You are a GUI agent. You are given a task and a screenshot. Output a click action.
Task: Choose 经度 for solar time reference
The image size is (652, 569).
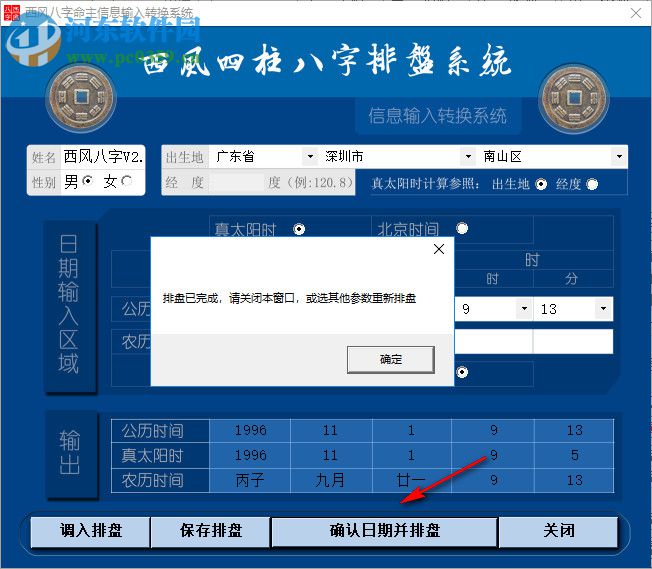coord(592,184)
